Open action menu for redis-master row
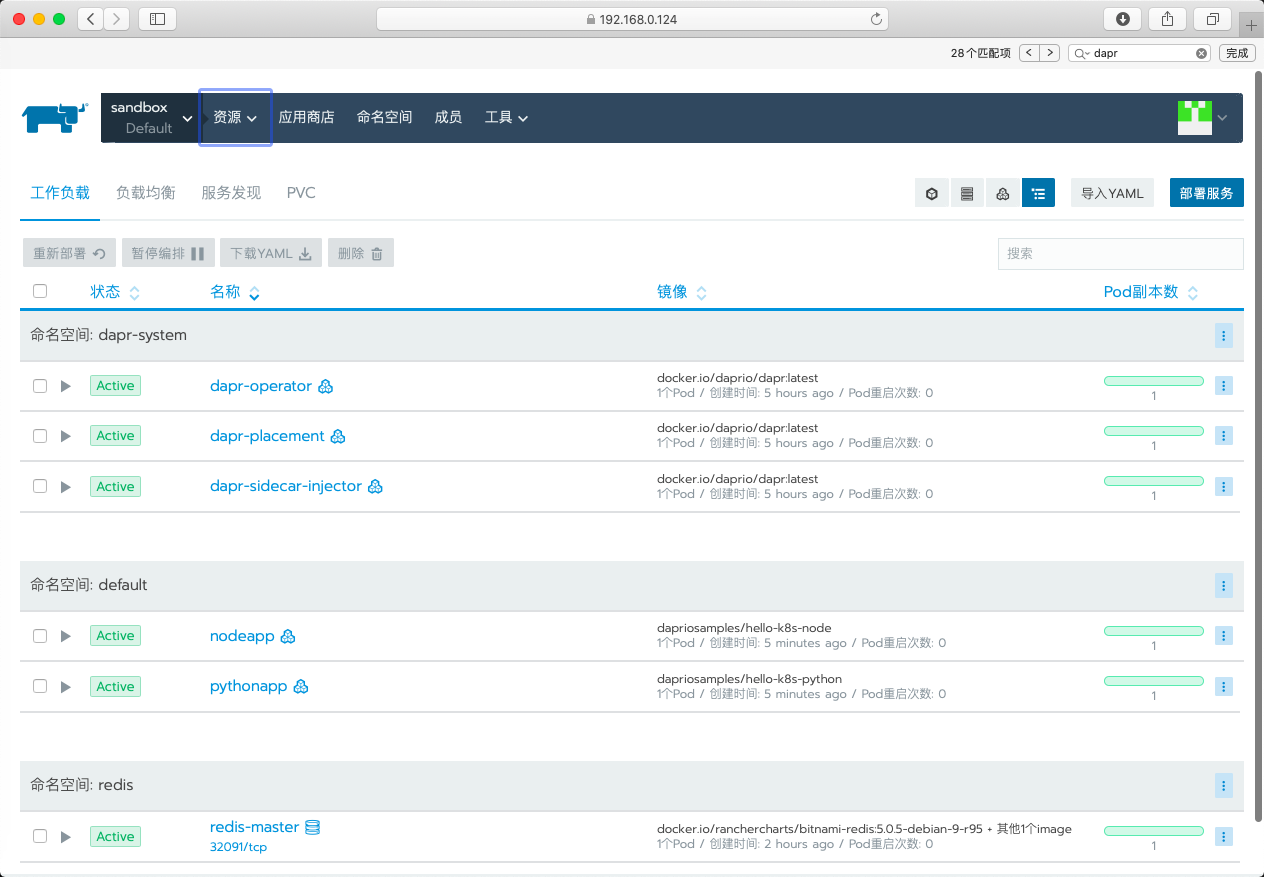 [1223, 836]
